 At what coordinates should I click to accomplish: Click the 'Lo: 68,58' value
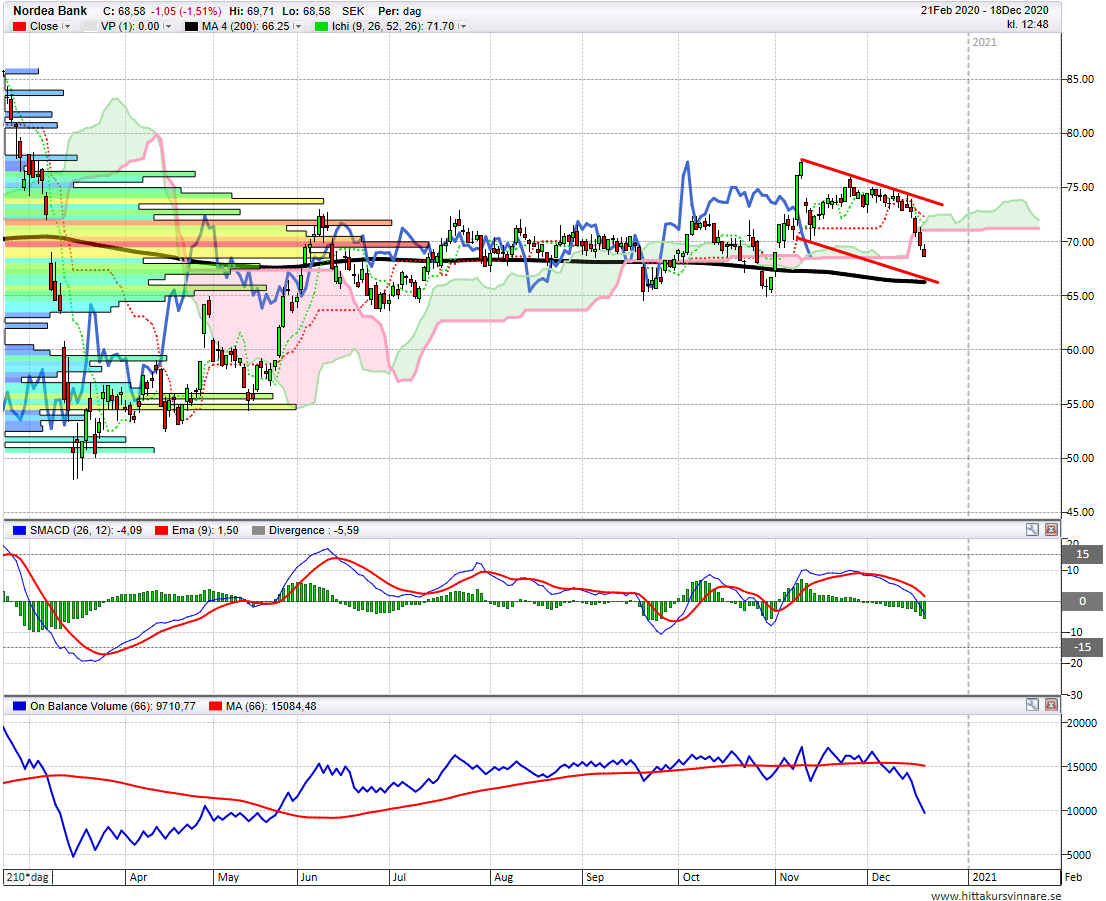point(305,11)
